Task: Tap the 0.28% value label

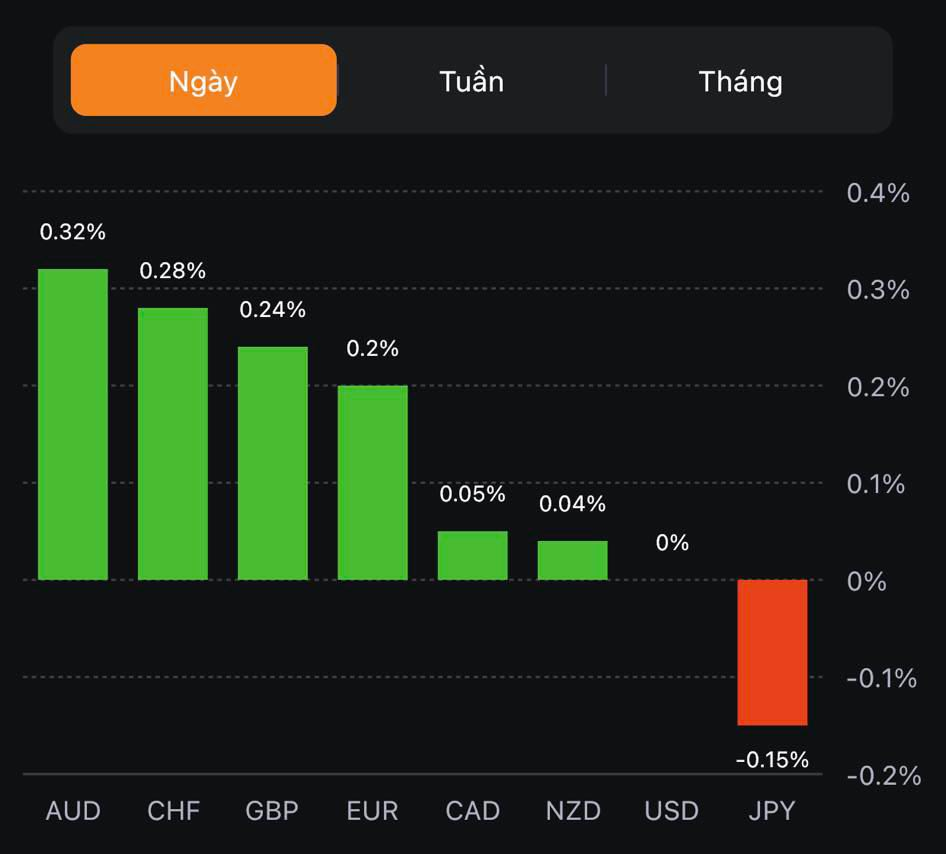Action: point(172,271)
